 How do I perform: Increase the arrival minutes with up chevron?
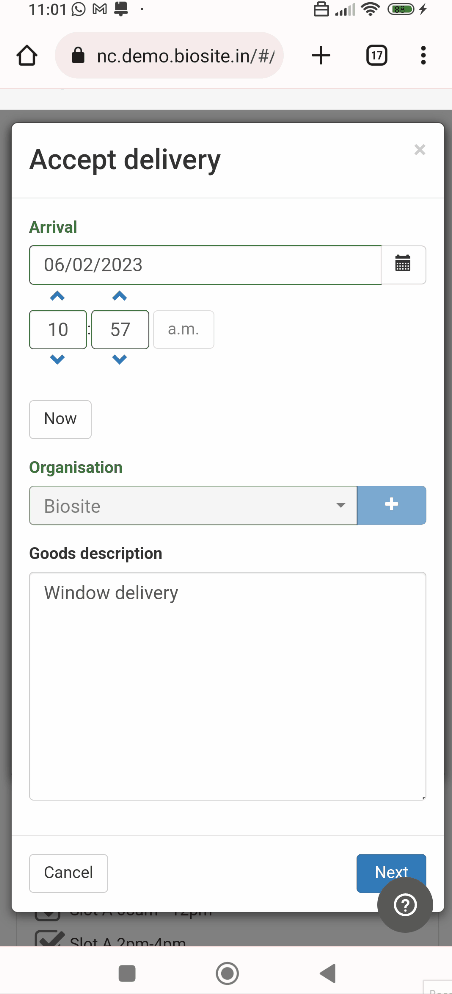click(x=119, y=296)
